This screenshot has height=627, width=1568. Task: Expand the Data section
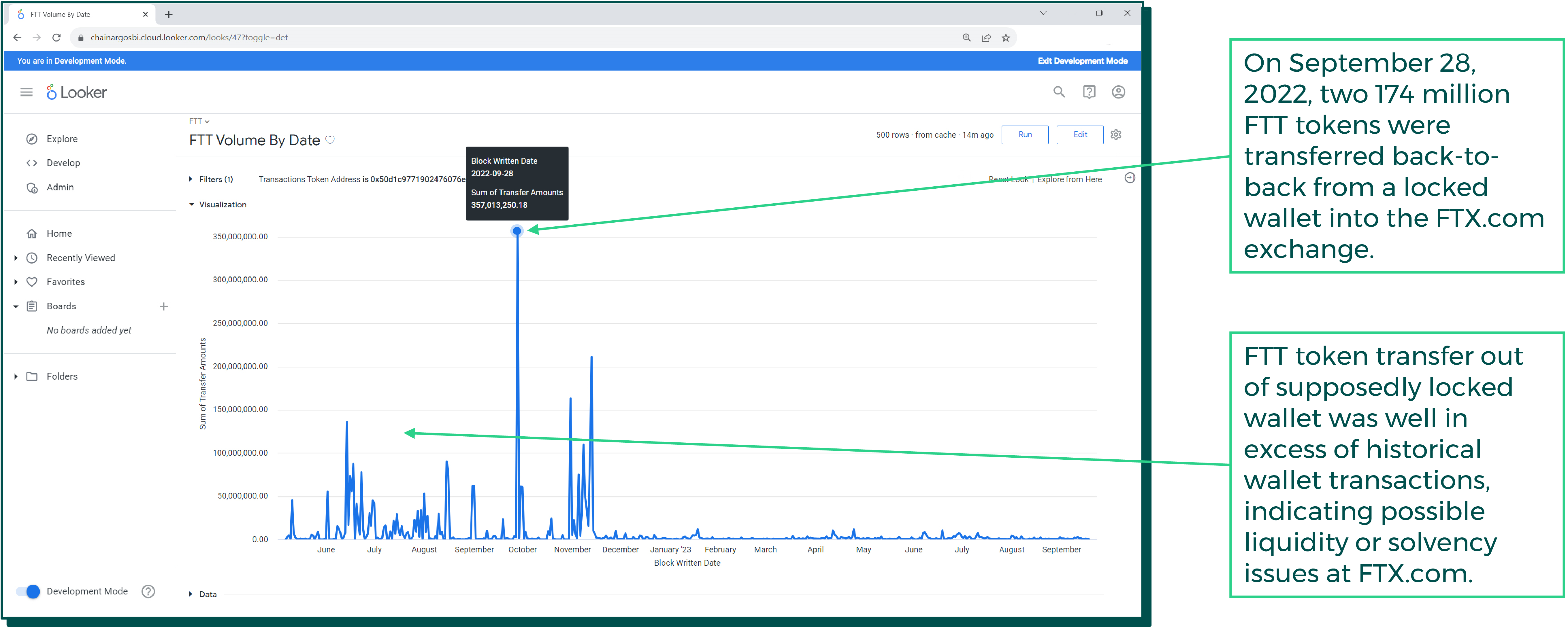click(191, 594)
